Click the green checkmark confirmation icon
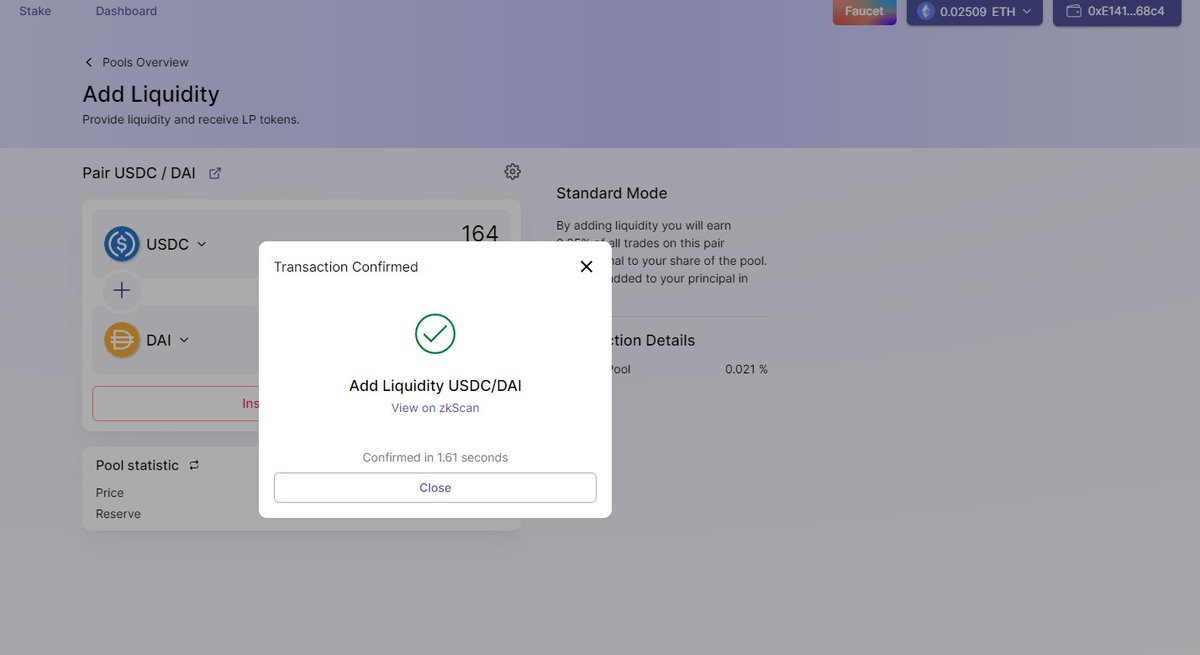Image resolution: width=1200 pixels, height=655 pixels. point(435,334)
